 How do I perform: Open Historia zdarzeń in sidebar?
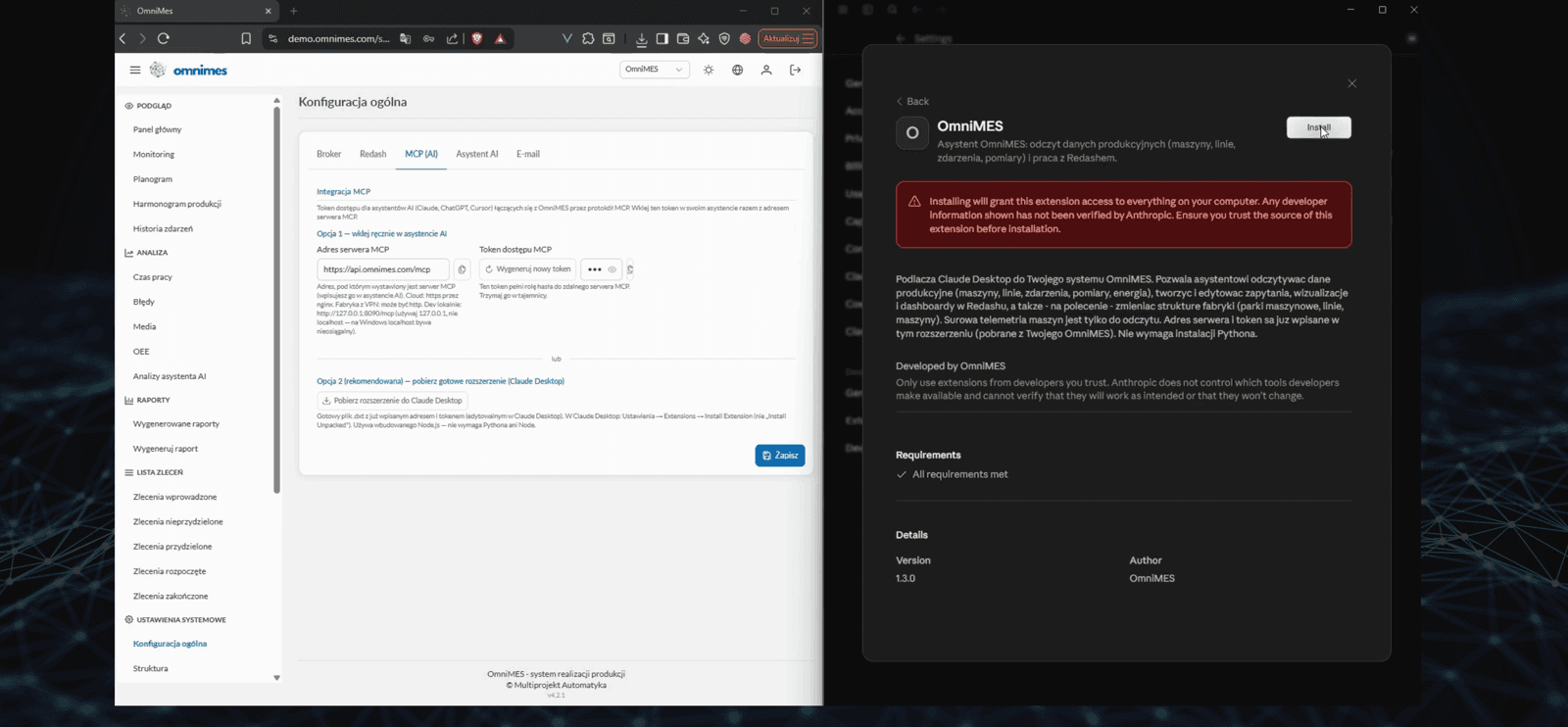pyautogui.click(x=163, y=228)
